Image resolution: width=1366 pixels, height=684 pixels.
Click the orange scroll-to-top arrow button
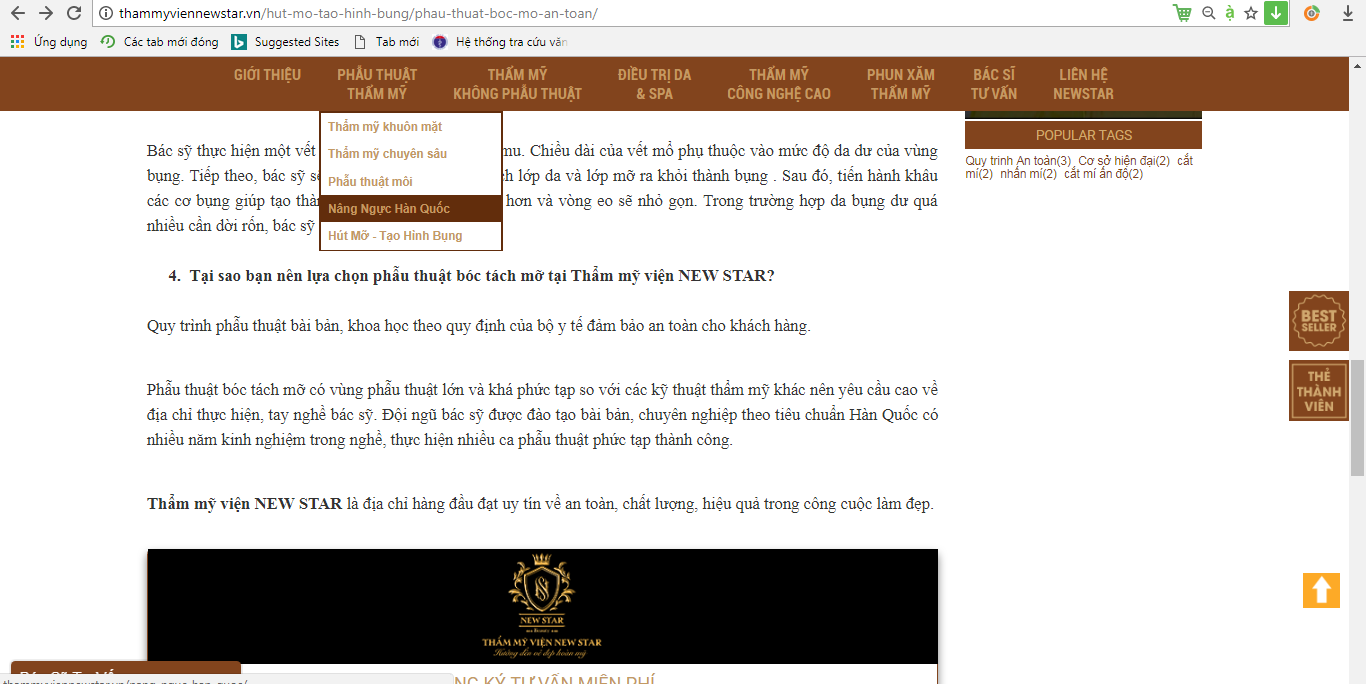[x=1320, y=590]
